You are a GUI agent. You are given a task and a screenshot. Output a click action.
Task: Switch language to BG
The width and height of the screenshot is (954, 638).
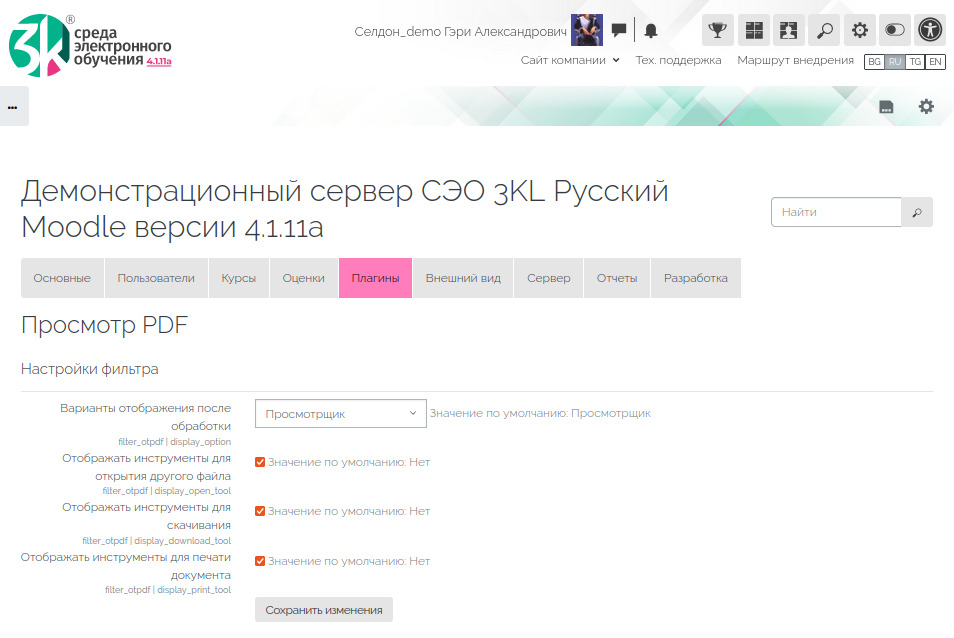coord(874,61)
